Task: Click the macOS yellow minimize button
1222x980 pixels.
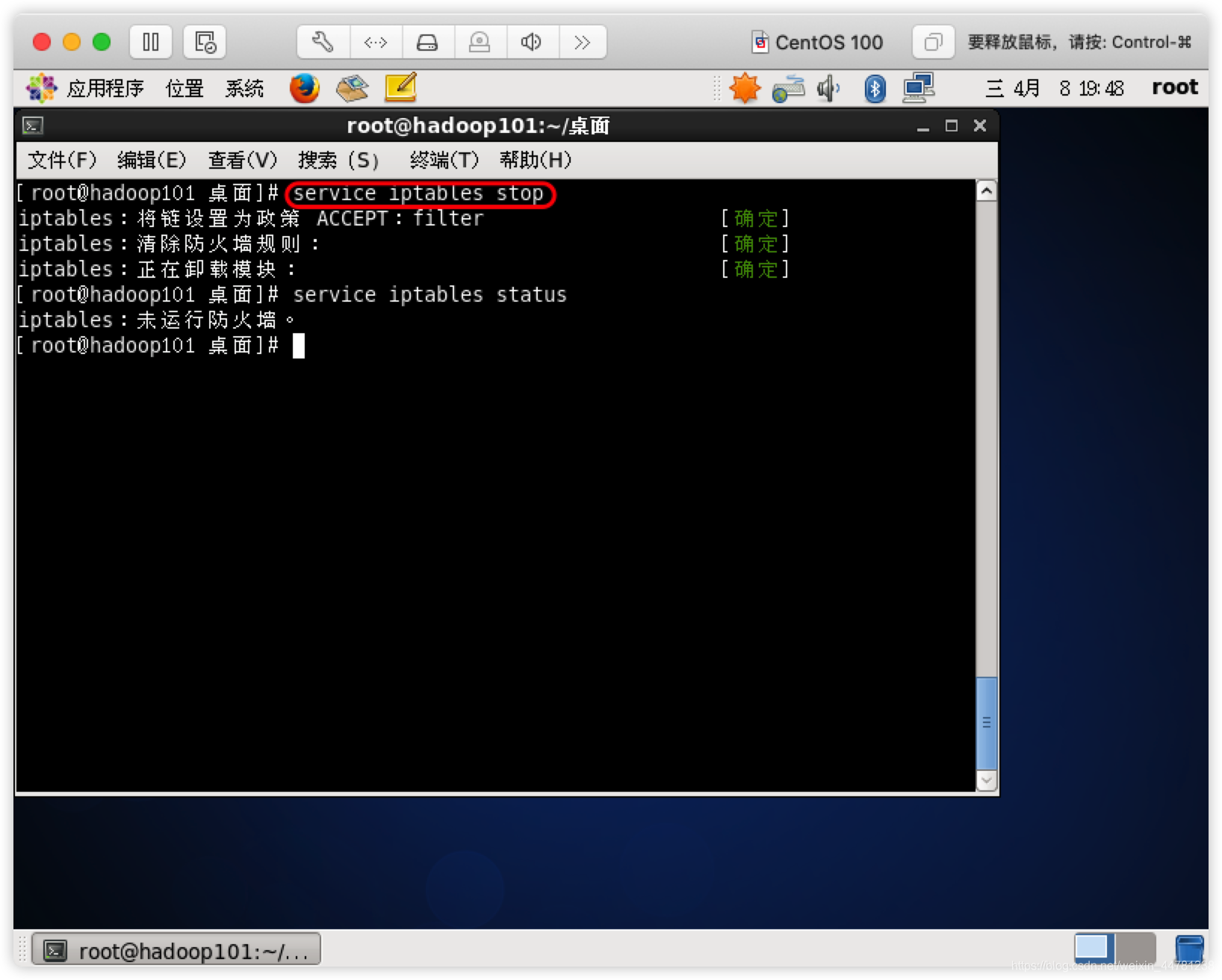Action: 72,42
